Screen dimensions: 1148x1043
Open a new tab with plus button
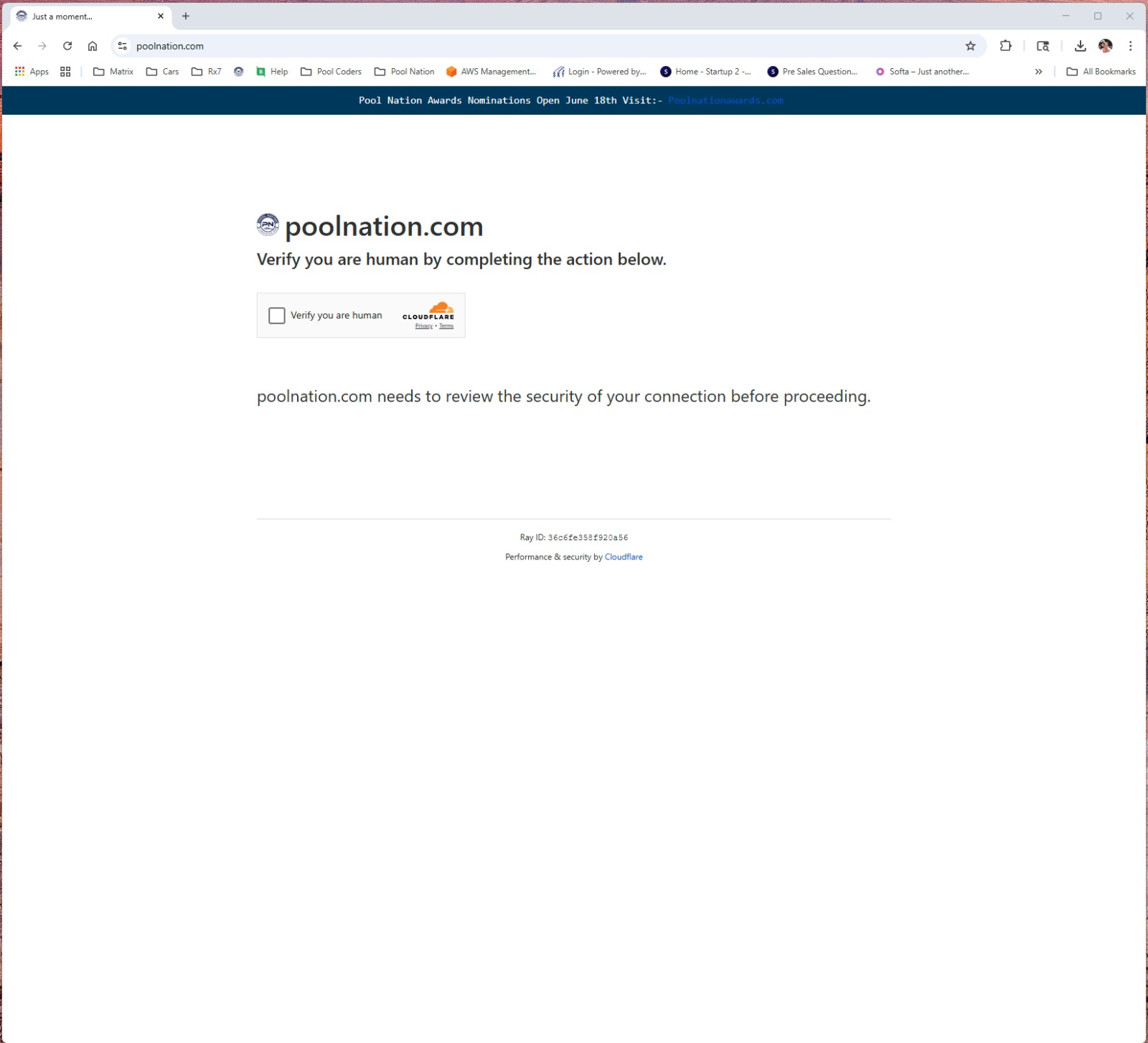(186, 16)
